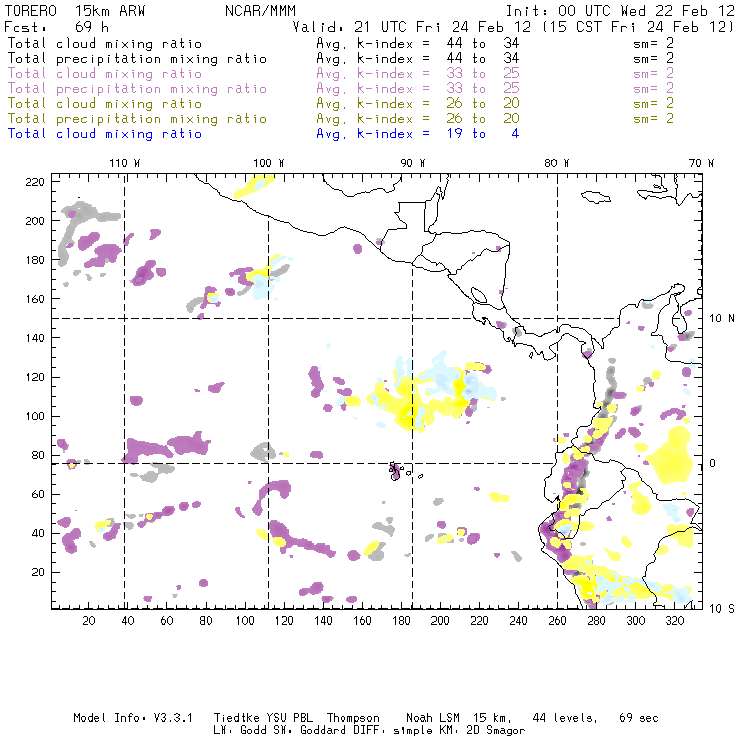Select purple "33 to 25" k-index value, cloud row
Viewport: 740px width, 740px height.
[483, 74]
